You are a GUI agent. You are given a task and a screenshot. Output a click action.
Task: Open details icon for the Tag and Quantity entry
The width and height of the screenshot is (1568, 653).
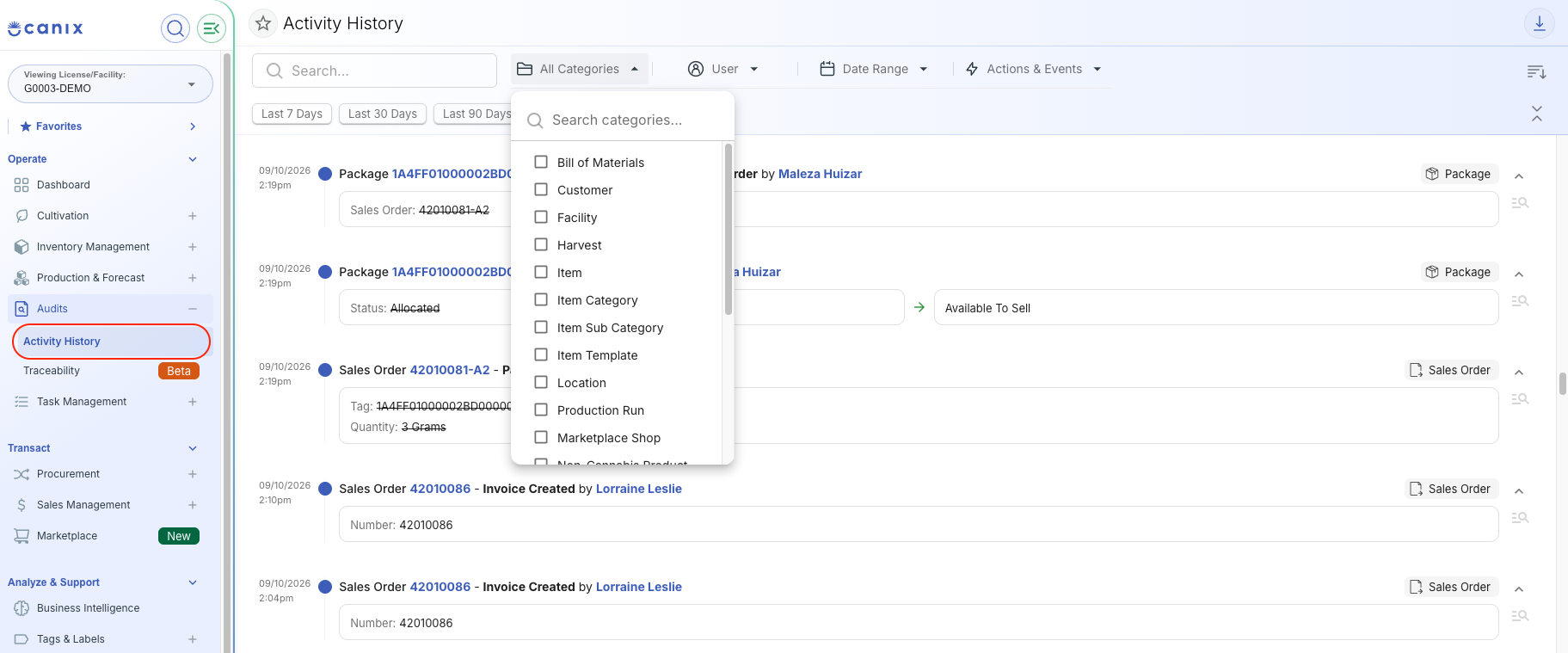click(1520, 399)
